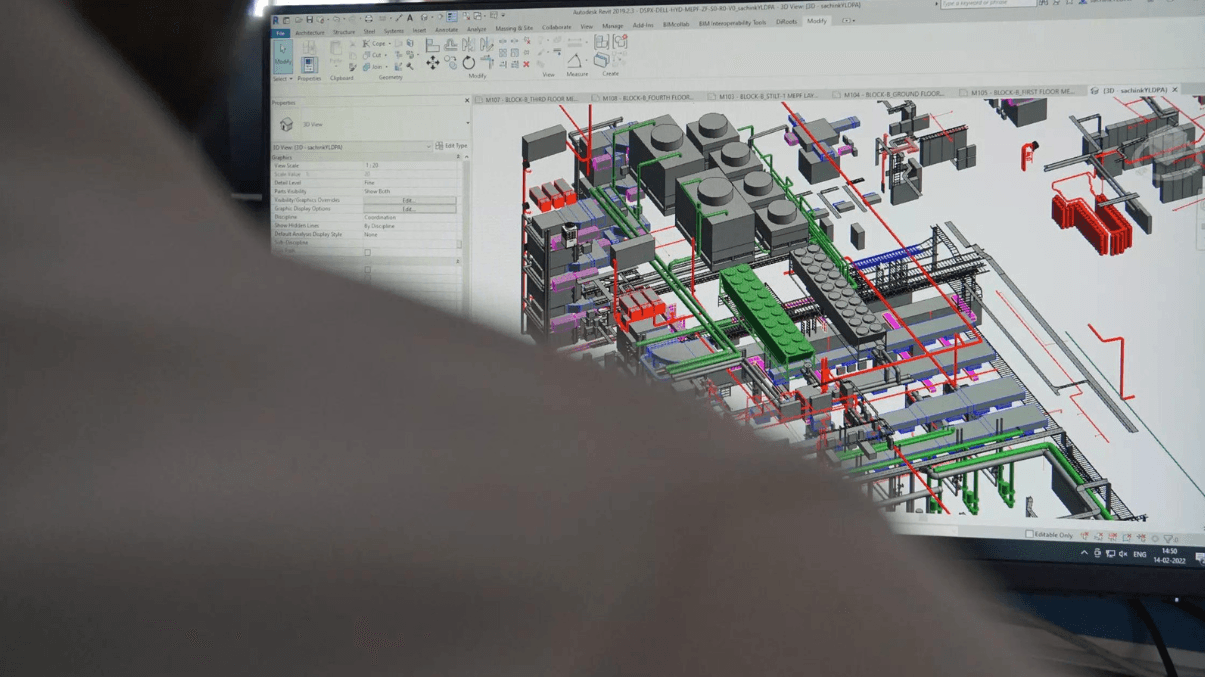Click the Revit 'R' application logo
Screen dimensions: 1205x677
pos(275,20)
